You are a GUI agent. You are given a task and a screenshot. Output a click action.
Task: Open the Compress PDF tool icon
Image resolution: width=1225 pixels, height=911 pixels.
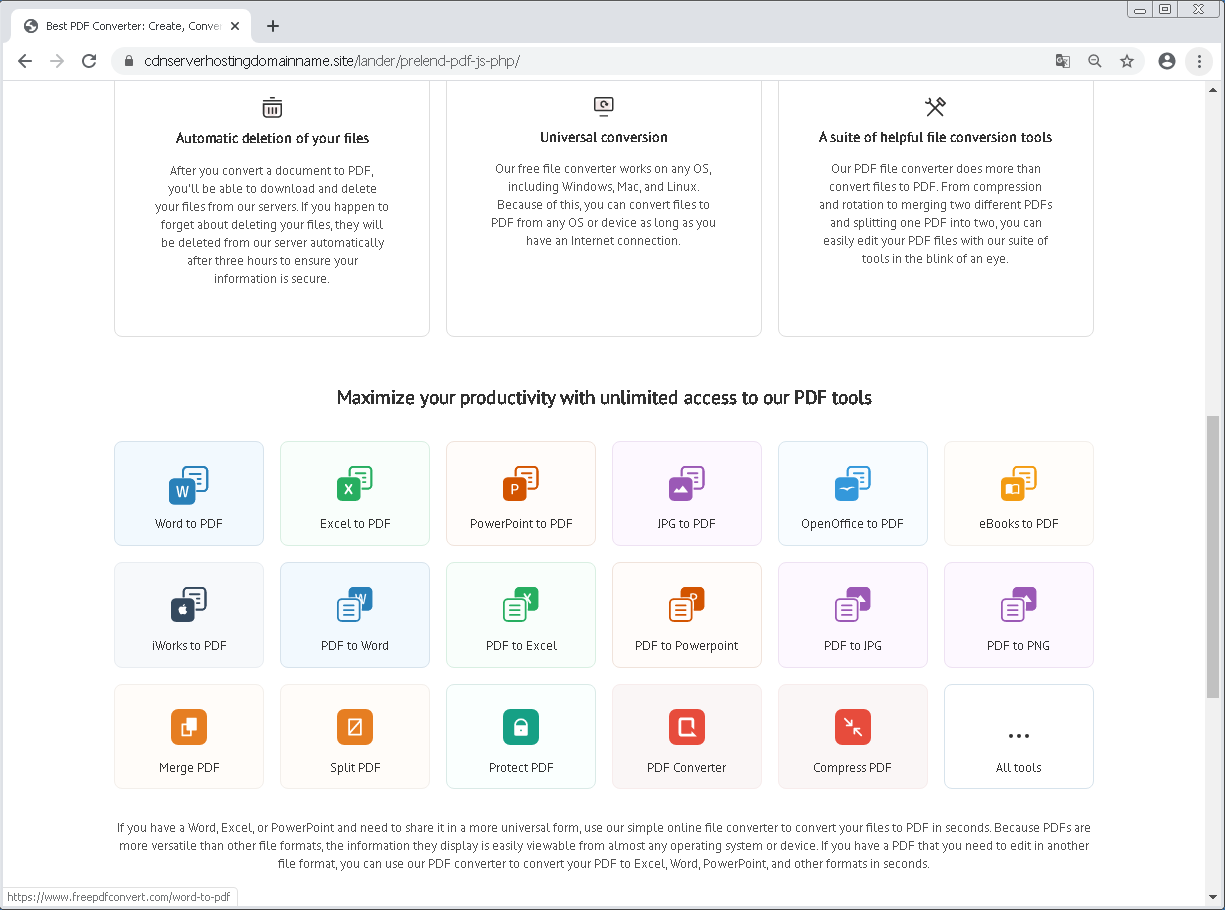click(853, 727)
